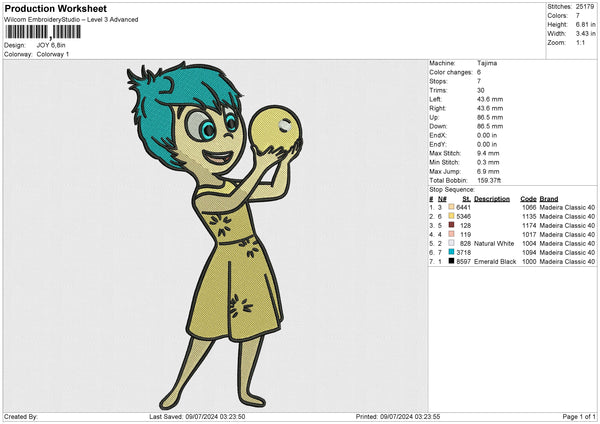This screenshot has height=424, width=600.
Task: Click the Page 1 of 1 footer text
Action: point(579,416)
